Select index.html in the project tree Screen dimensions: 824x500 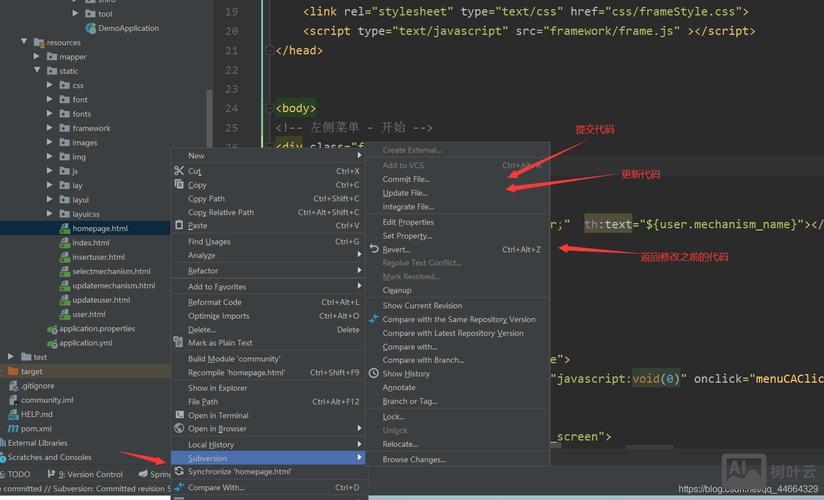click(x=91, y=243)
